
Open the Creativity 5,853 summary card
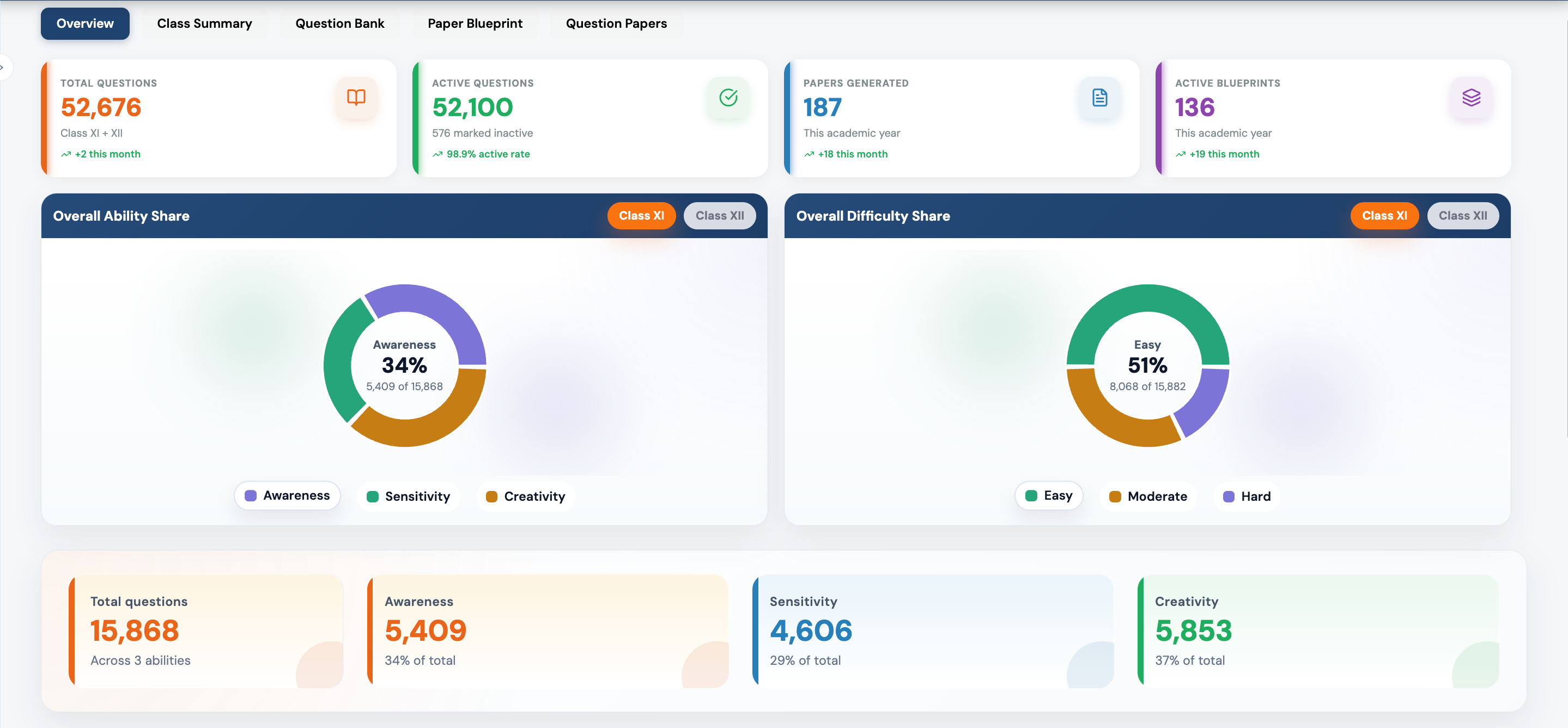point(1318,632)
